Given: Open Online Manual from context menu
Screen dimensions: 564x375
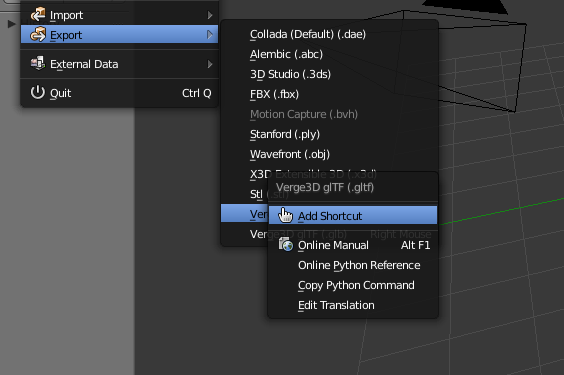Looking at the screenshot, I should [x=353, y=245].
